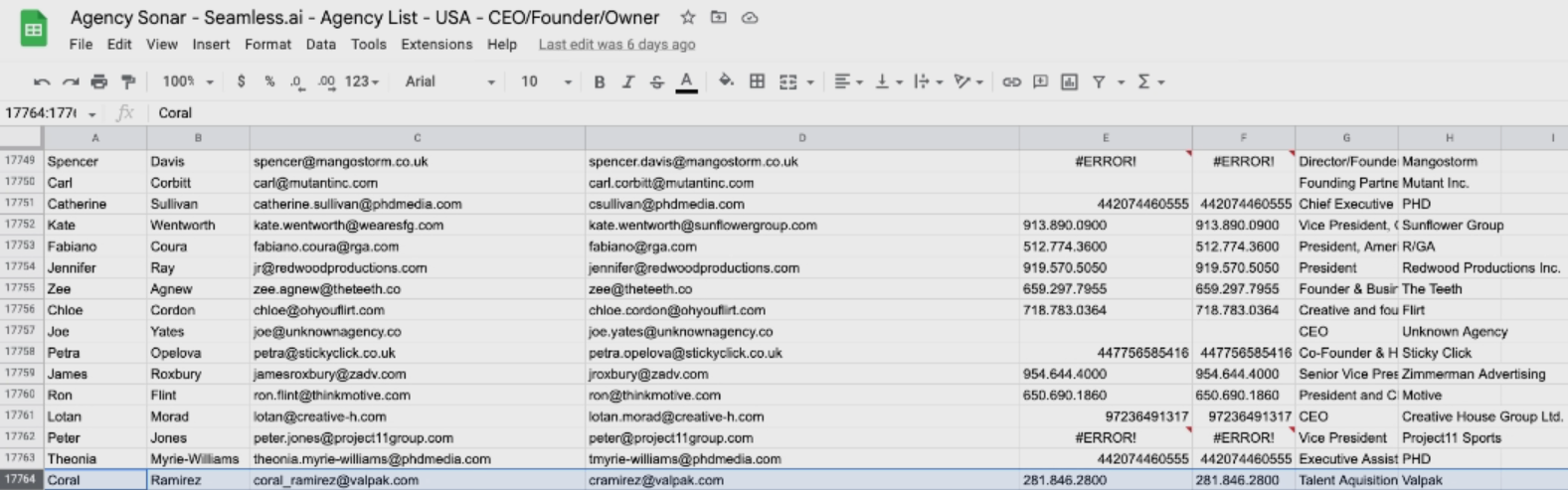Open the Arial font dropdown
The image size is (1568, 490).
click(449, 82)
